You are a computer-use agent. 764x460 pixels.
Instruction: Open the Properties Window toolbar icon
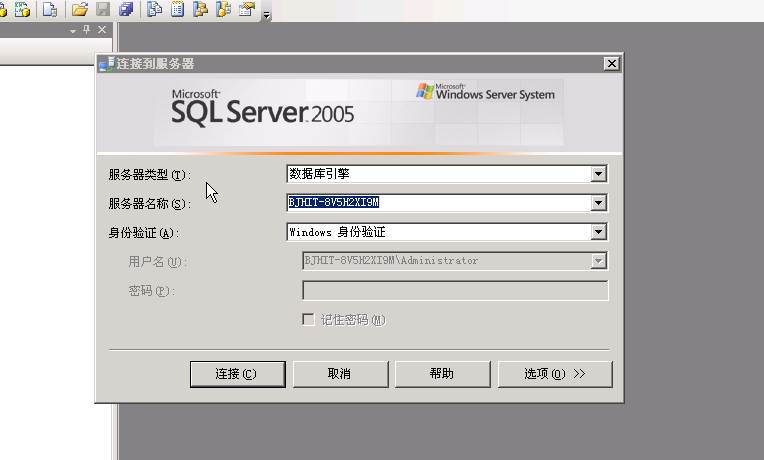(x=247, y=9)
